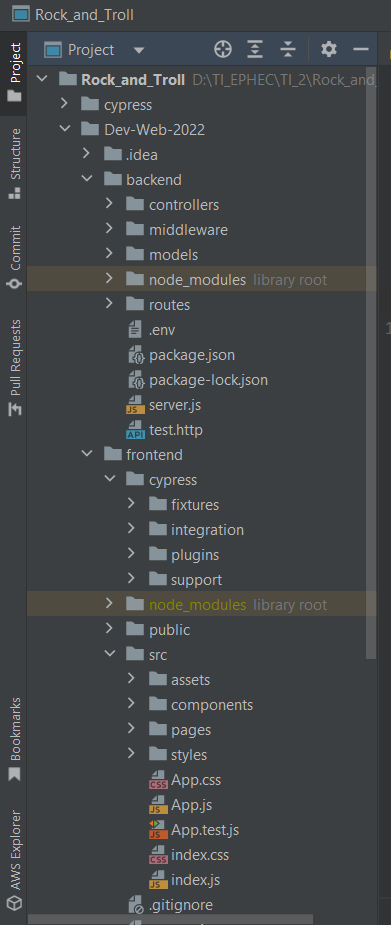Viewport: 391px width, 925px height.
Task: Collapse the Dev-Web-2022 folder
Action: (x=64, y=130)
